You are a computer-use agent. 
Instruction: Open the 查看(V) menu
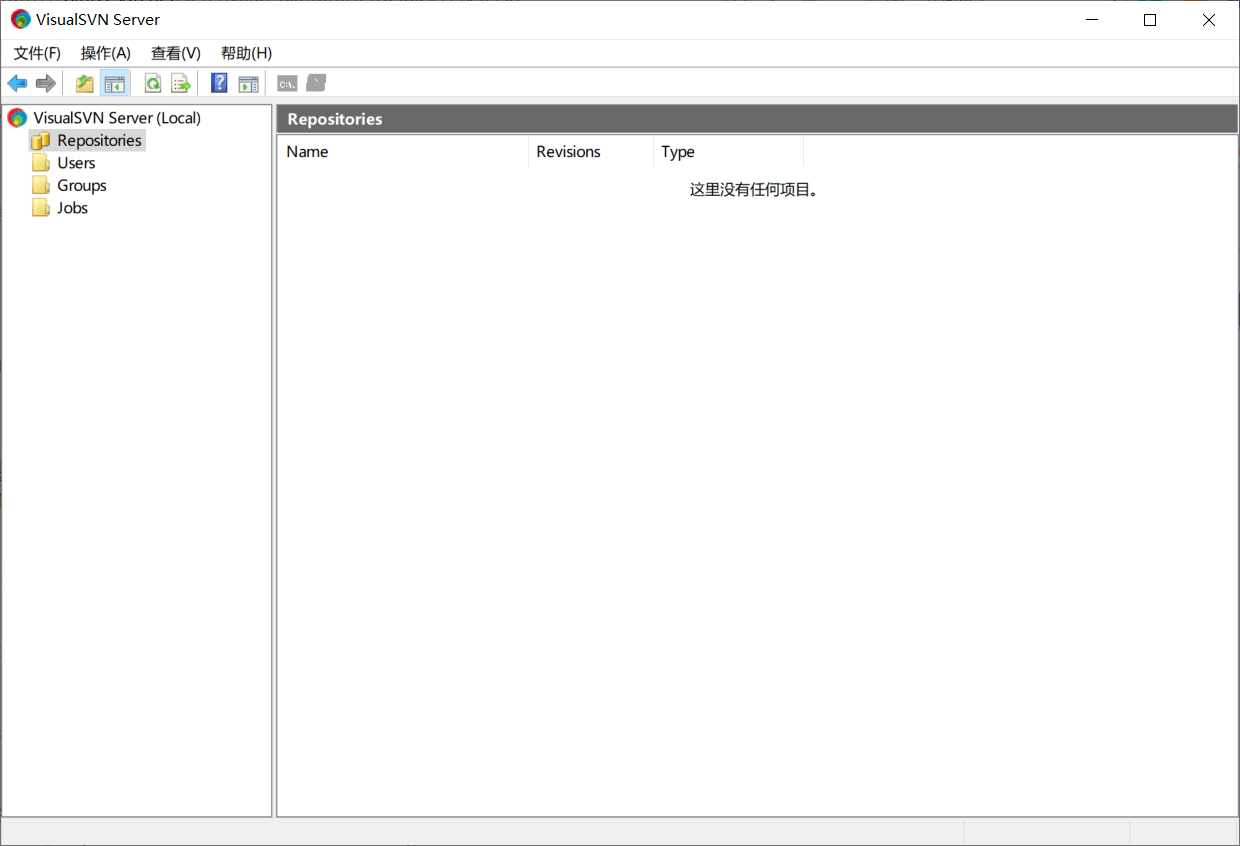175,53
